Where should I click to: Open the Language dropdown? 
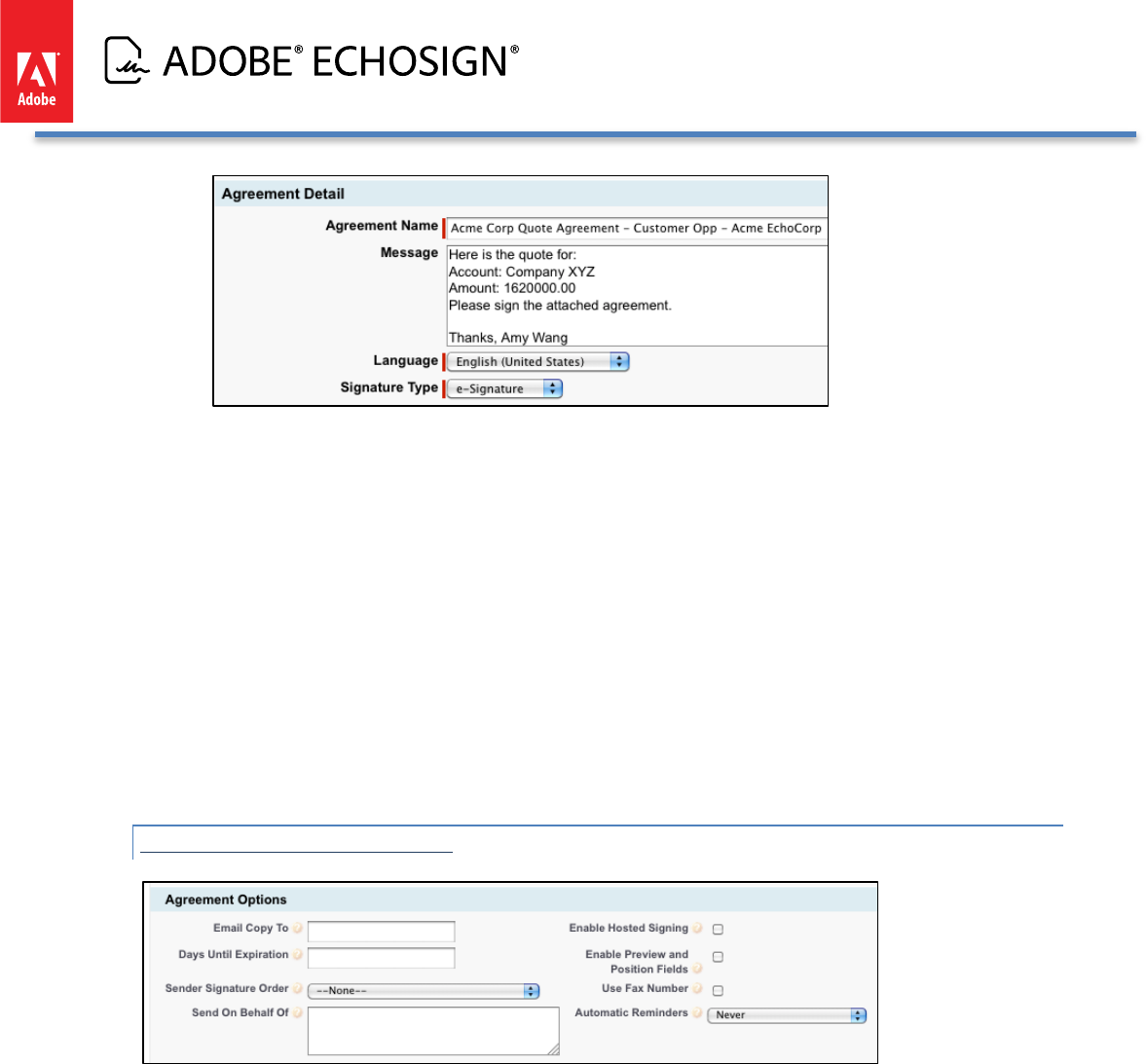(x=538, y=361)
